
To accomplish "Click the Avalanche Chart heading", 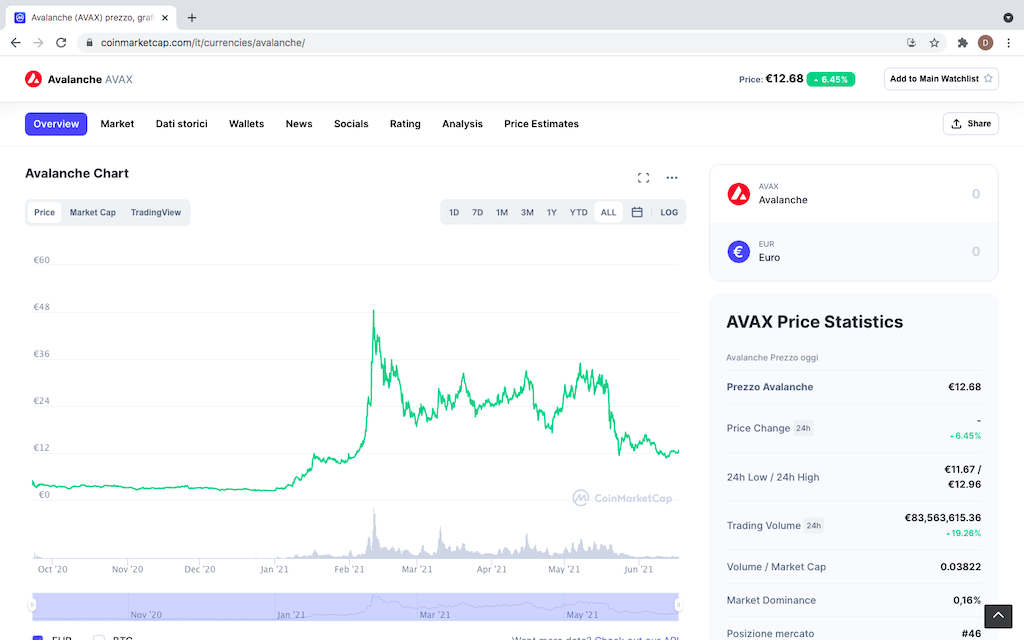I will pyautogui.click(x=77, y=173).
